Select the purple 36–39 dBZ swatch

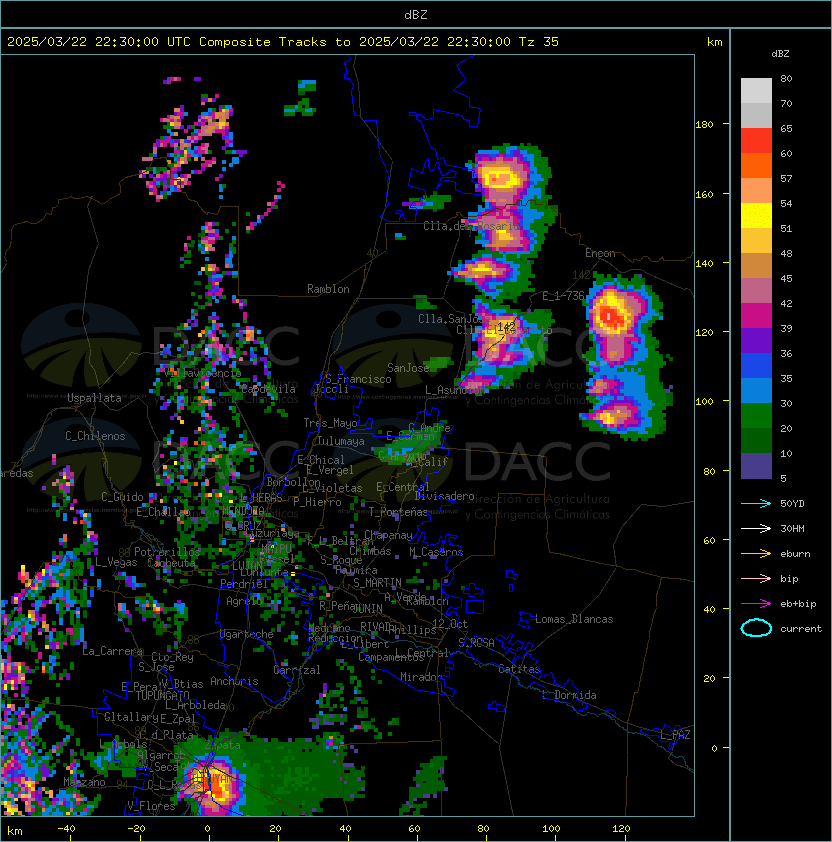click(756, 340)
